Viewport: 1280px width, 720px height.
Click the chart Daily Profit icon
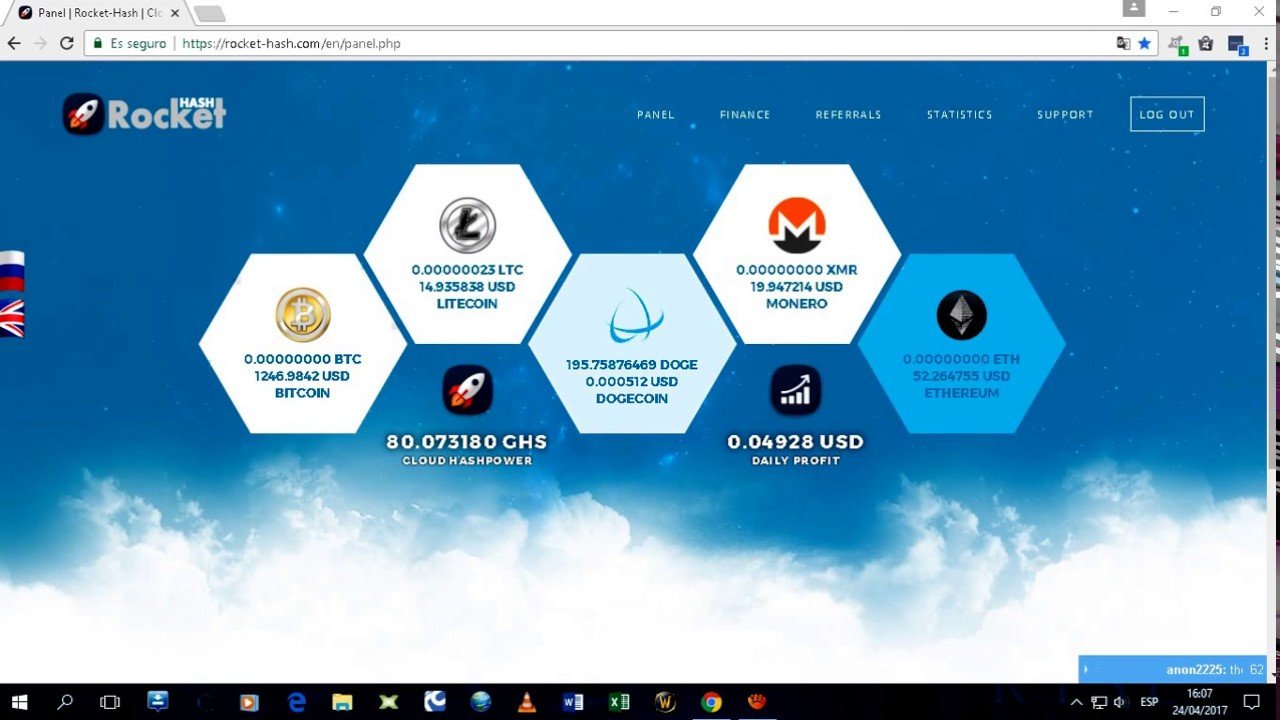click(796, 390)
